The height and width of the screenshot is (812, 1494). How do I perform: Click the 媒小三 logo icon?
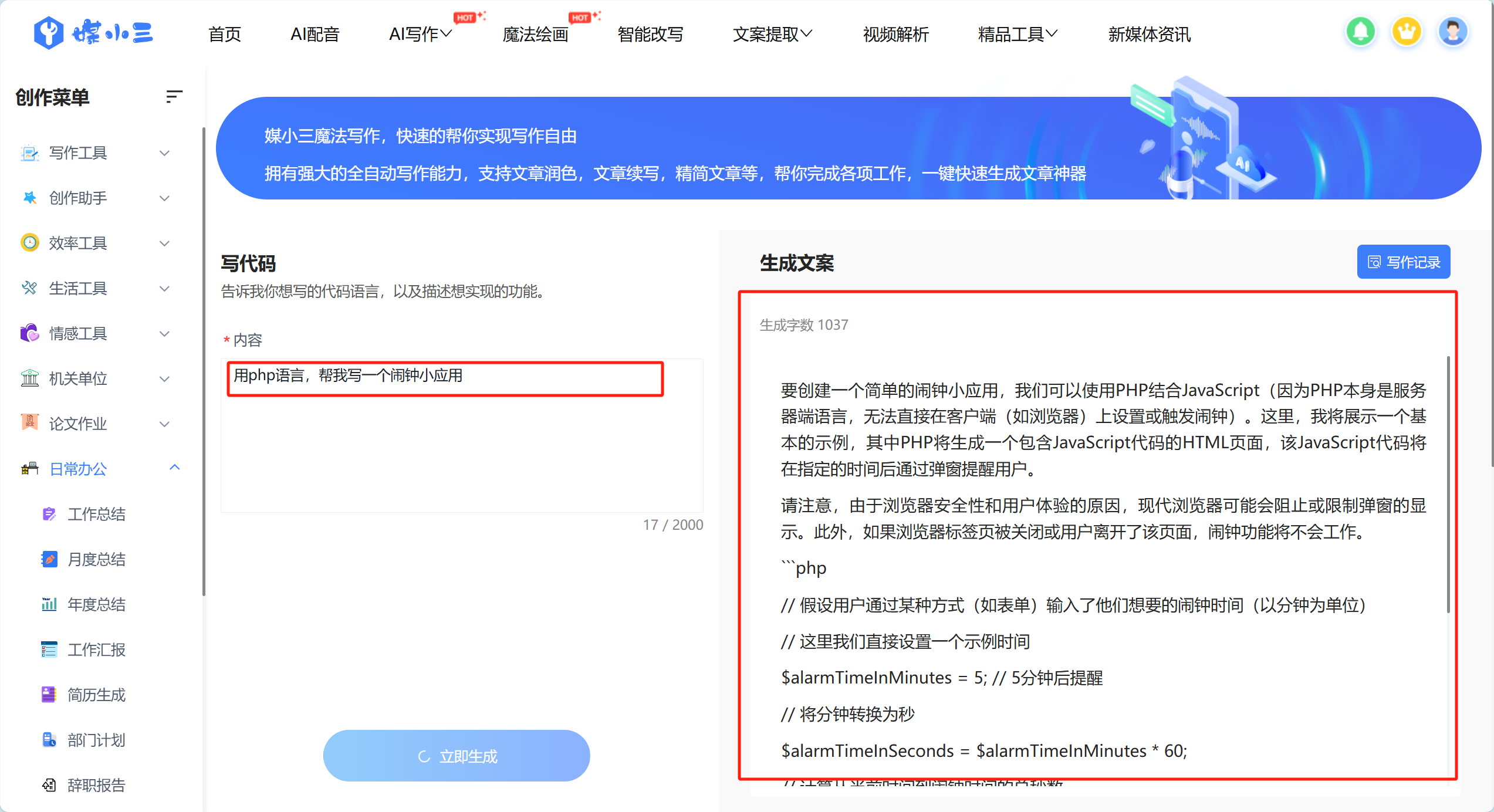[48, 32]
